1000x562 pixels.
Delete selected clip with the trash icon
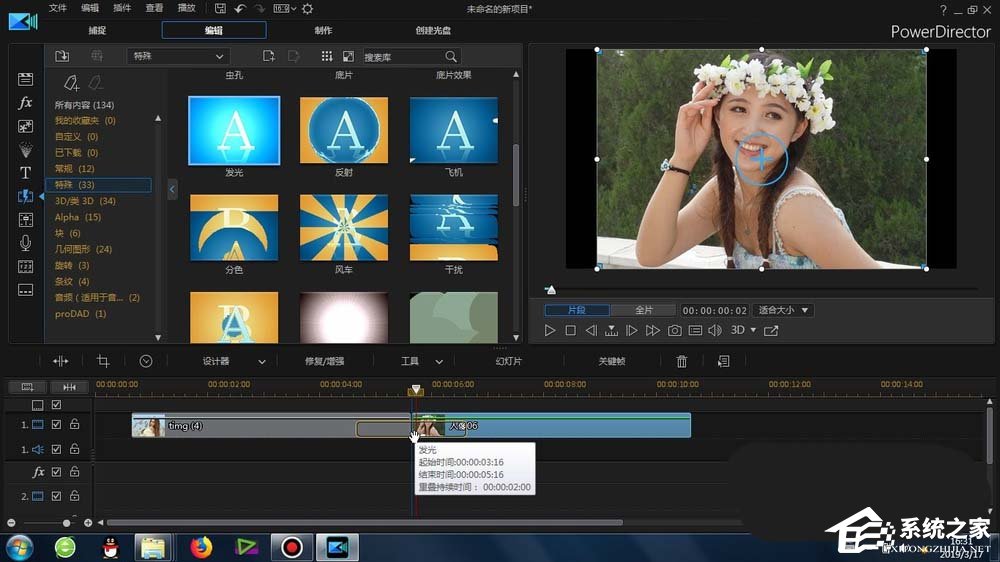coord(682,361)
